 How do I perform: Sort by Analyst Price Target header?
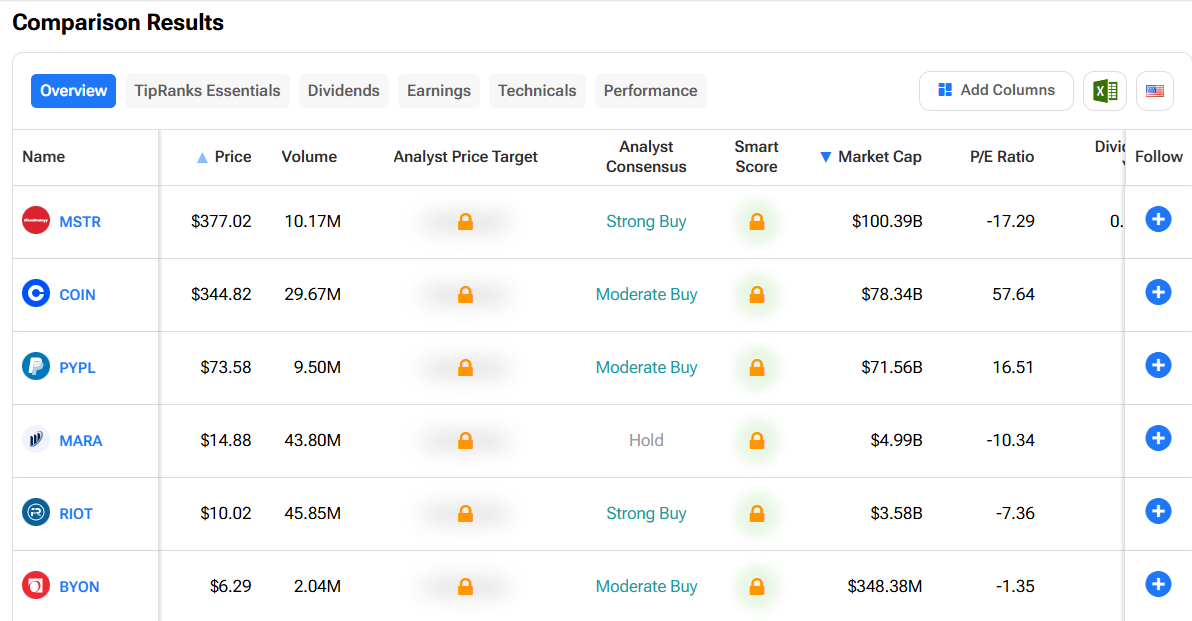(465, 157)
